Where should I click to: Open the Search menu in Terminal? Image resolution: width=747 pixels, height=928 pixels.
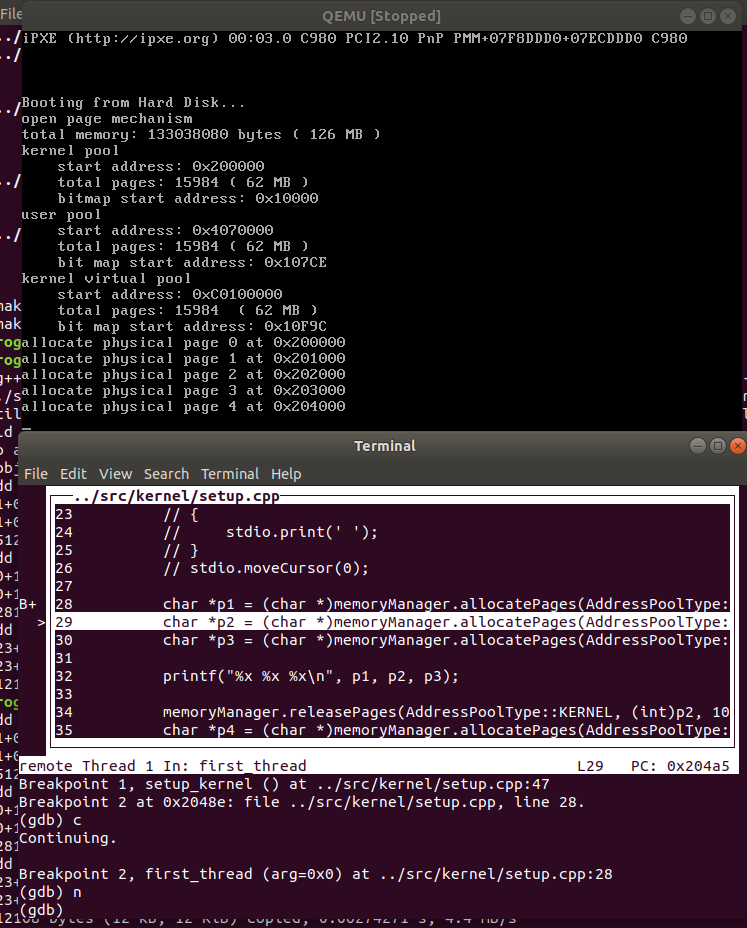(x=166, y=474)
